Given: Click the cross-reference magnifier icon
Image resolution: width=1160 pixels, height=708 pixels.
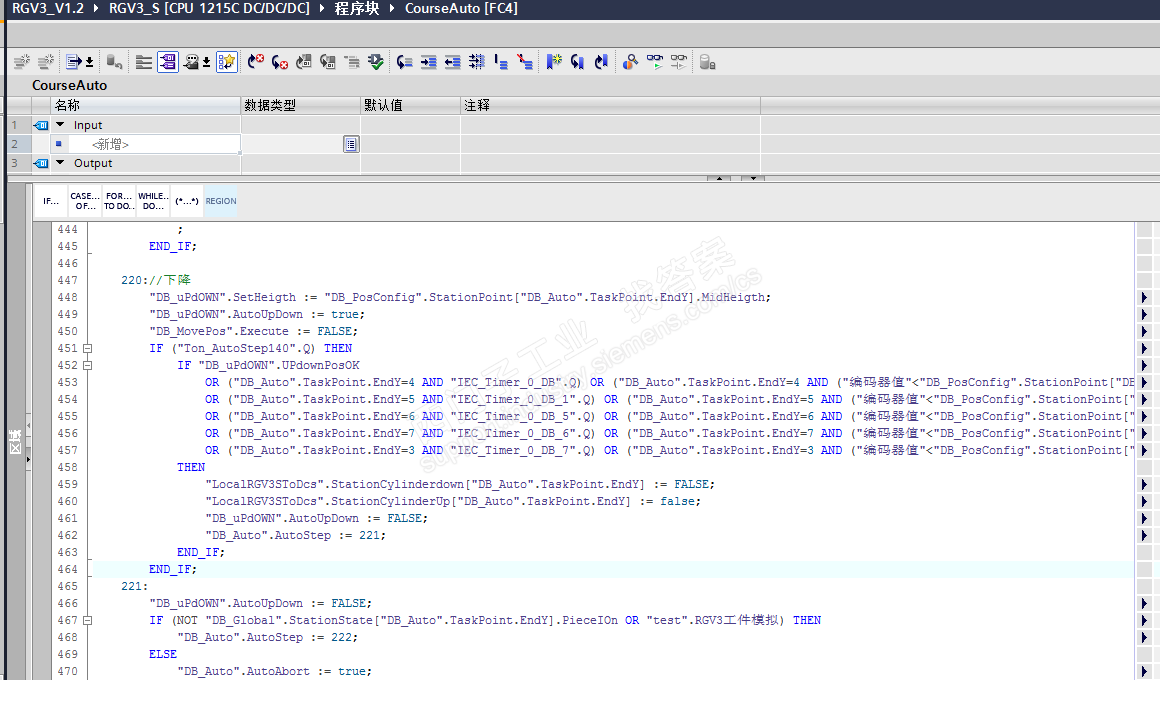Looking at the screenshot, I should pyautogui.click(x=630, y=62).
